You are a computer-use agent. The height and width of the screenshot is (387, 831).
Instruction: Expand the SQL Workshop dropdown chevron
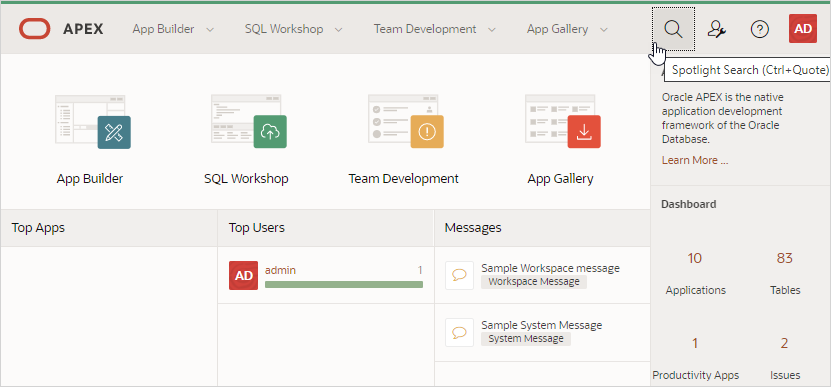pos(339,30)
